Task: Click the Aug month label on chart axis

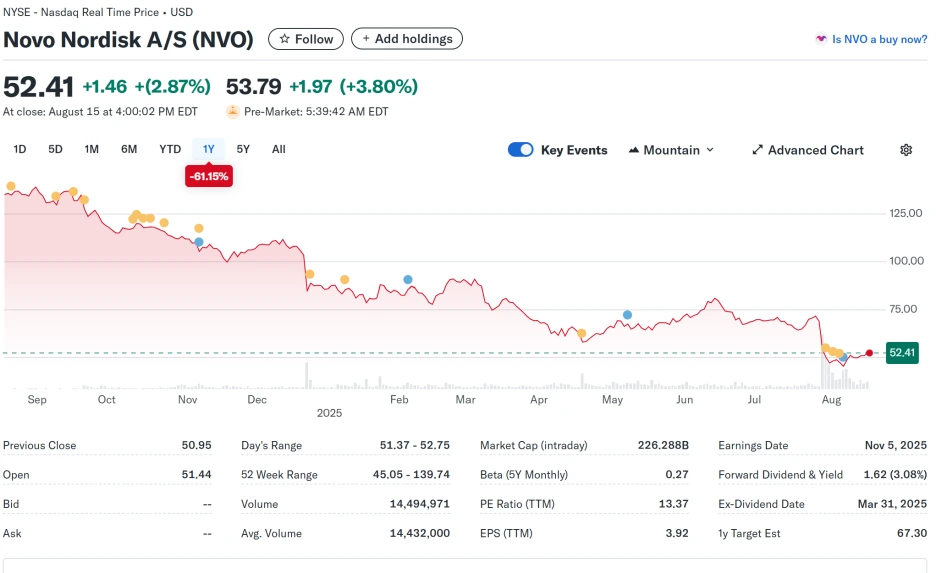Action: pos(831,399)
